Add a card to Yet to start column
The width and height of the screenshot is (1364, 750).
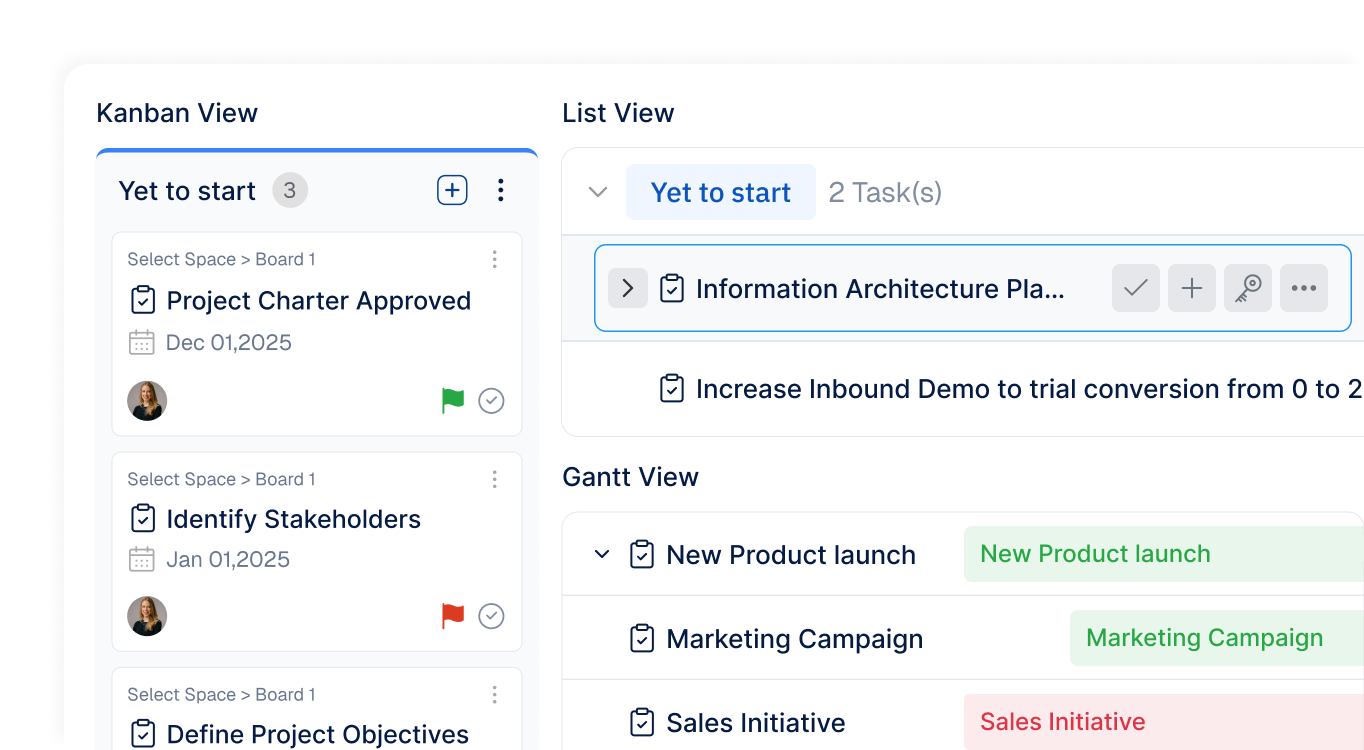pyautogui.click(x=452, y=190)
